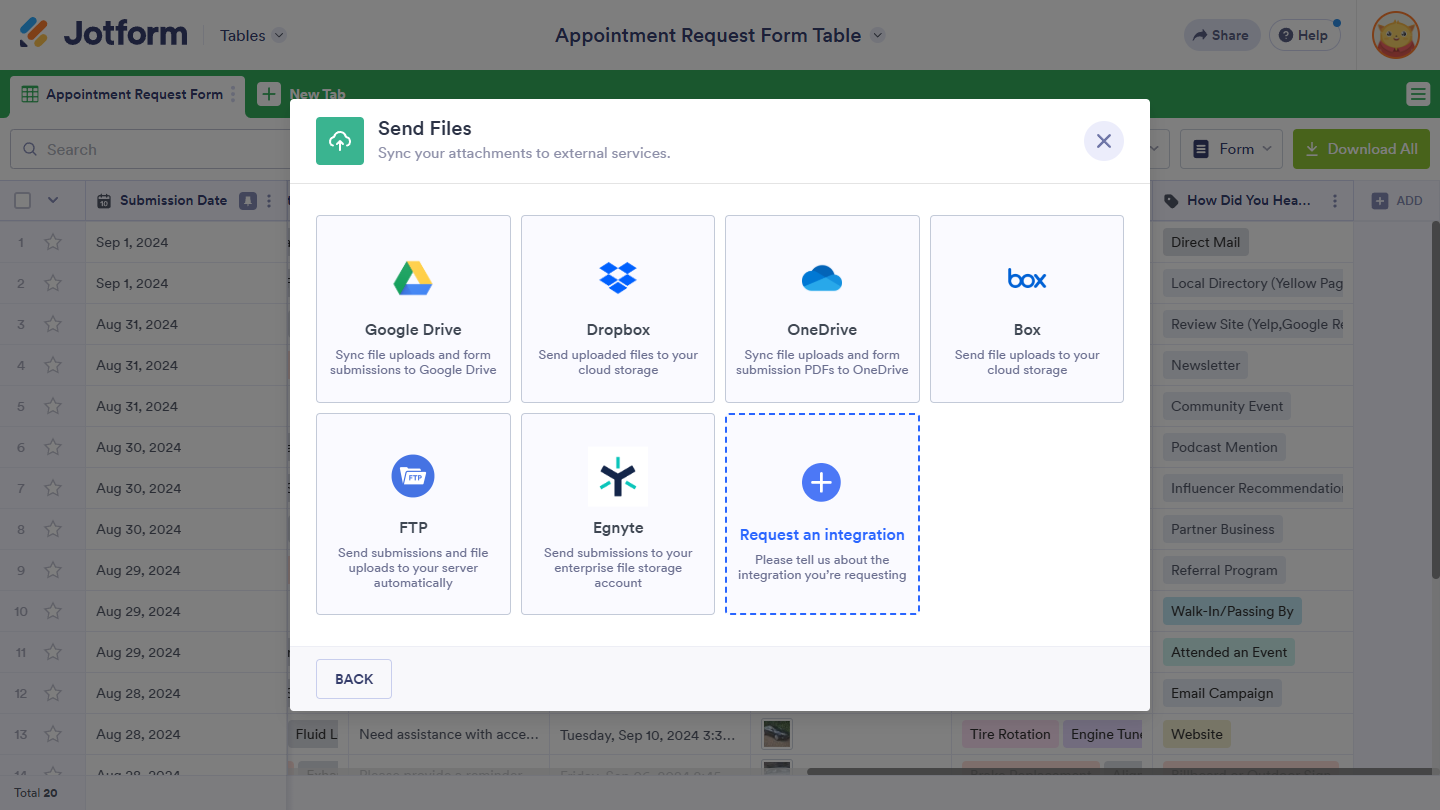Open the Help button
Viewport: 1440px width, 810px height.
pos(1304,35)
